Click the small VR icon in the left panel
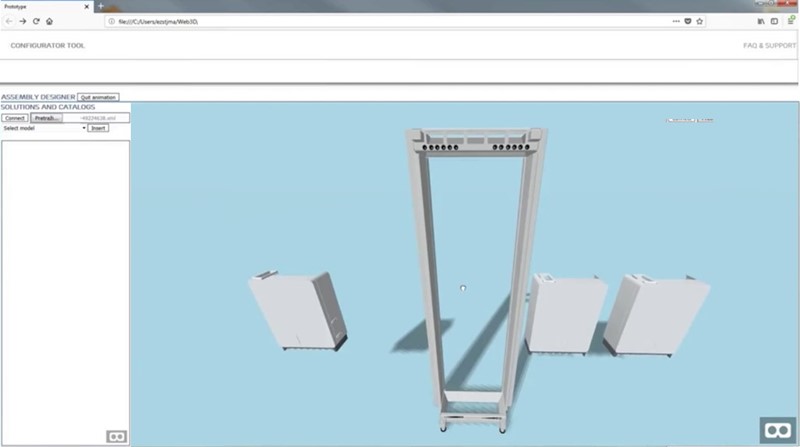800x447 pixels. (116, 436)
